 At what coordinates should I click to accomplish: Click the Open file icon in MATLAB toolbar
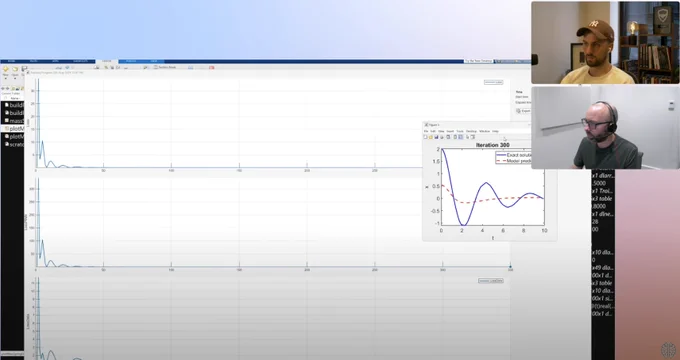click(x=15, y=69)
